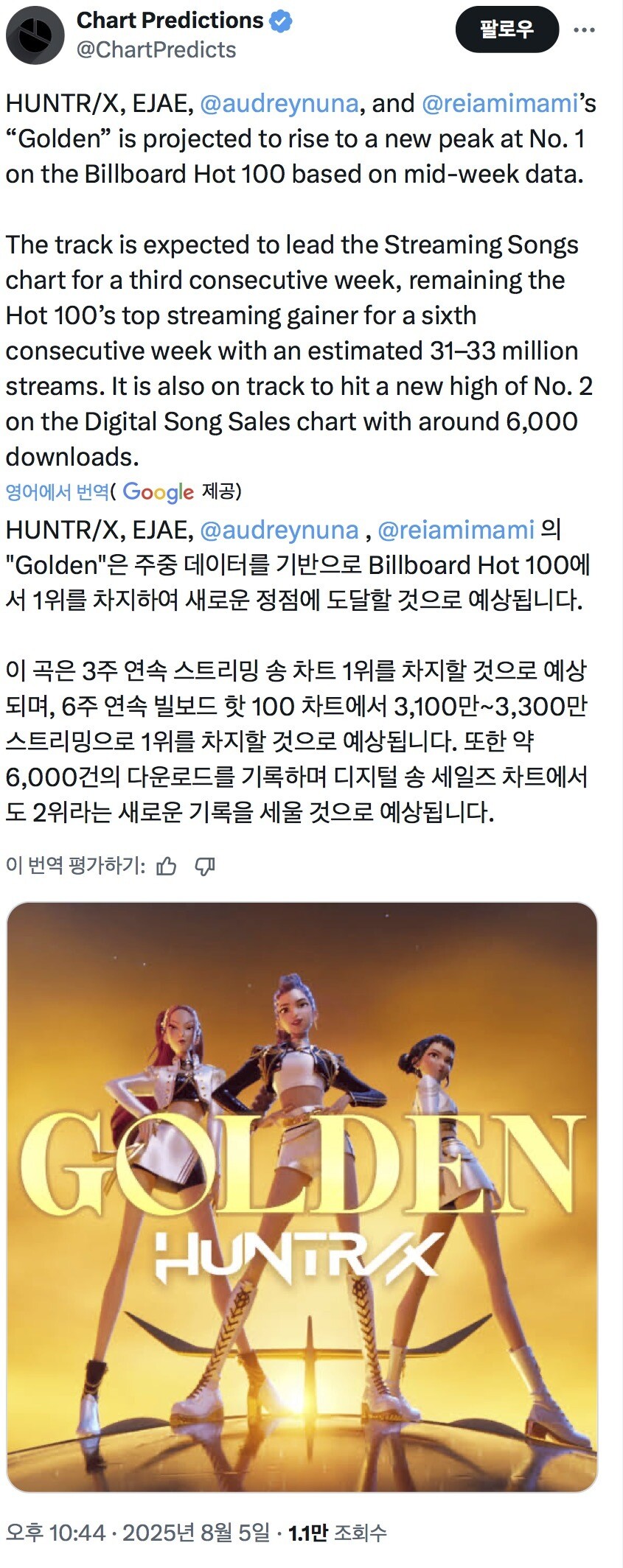Tap the 팔로우 follow button
This screenshot has width=623, height=1568.
(x=507, y=29)
